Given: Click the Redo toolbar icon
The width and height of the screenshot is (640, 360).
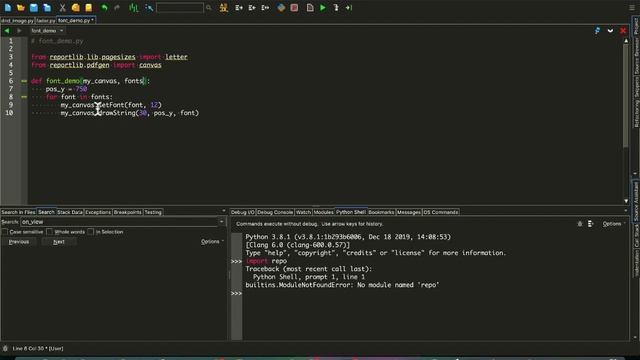Looking at the screenshot, I should tap(117, 7).
